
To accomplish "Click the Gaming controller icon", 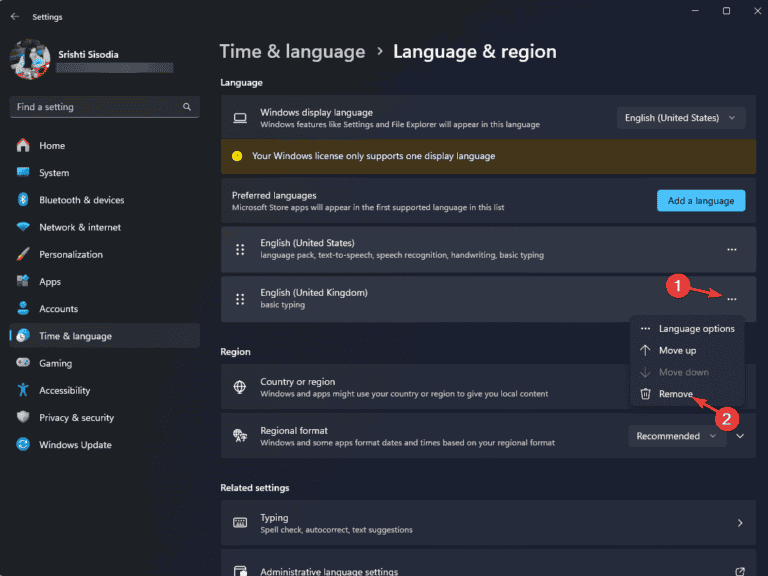I will 23,362.
